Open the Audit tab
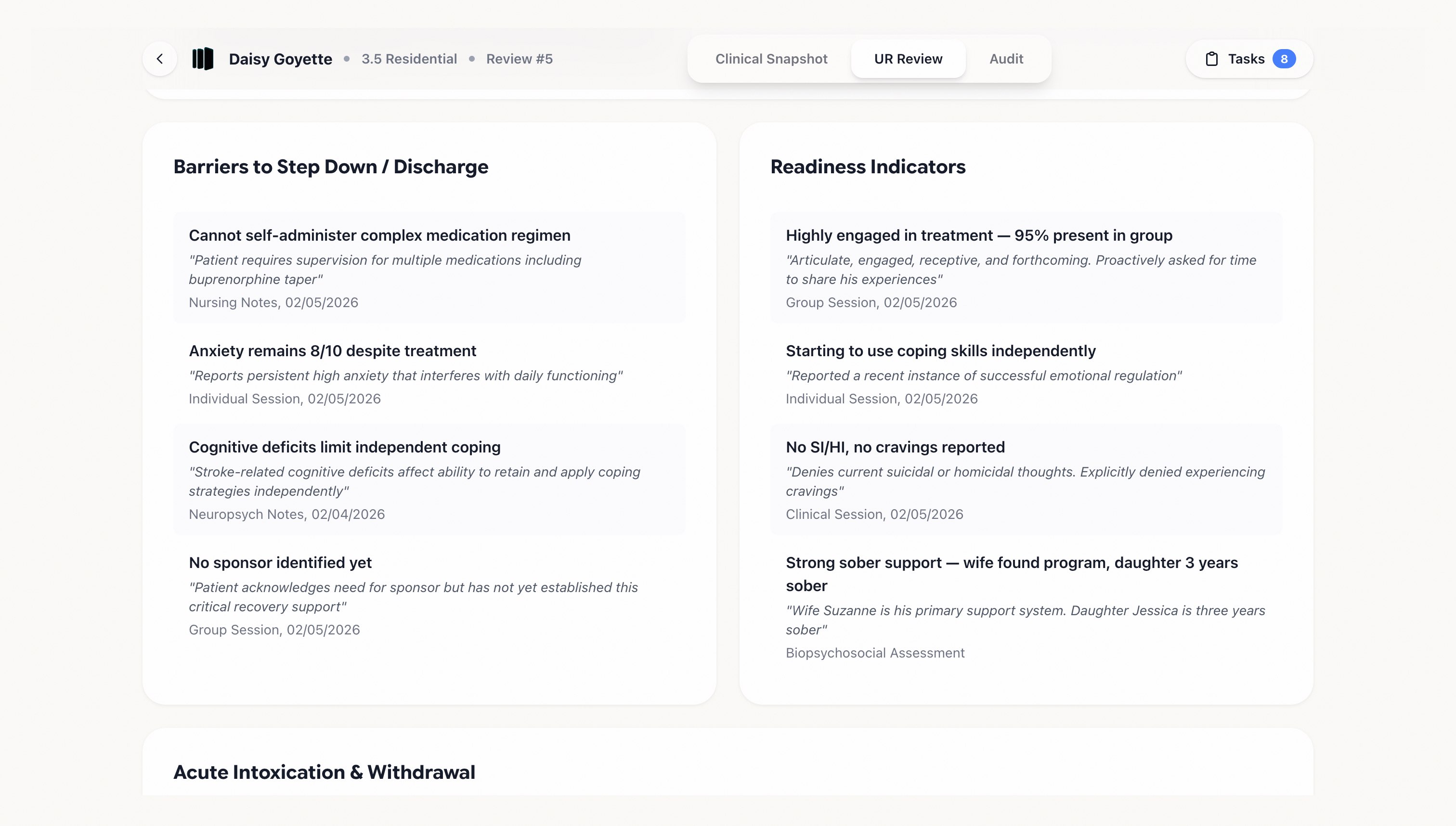Screen dimensions: 1456x826 pyautogui.click(x=1006, y=59)
